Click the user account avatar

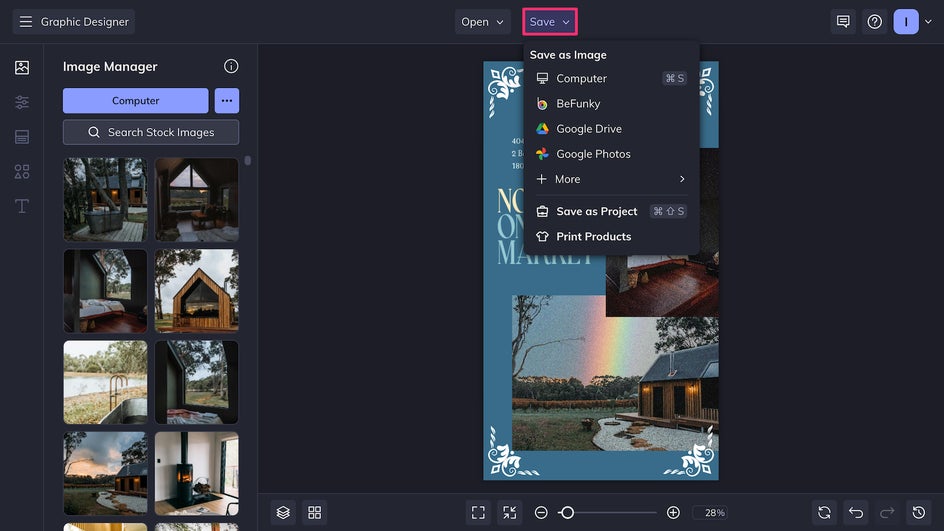coord(905,22)
